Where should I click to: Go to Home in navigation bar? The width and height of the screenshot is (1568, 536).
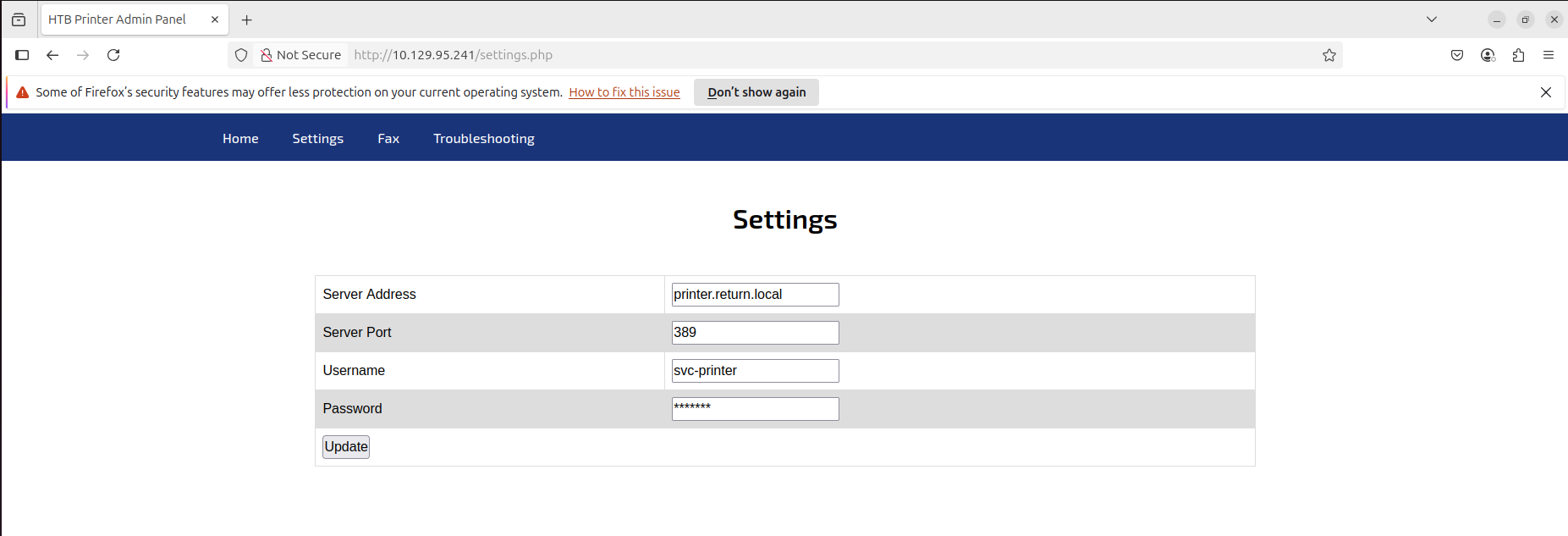tap(240, 139)
